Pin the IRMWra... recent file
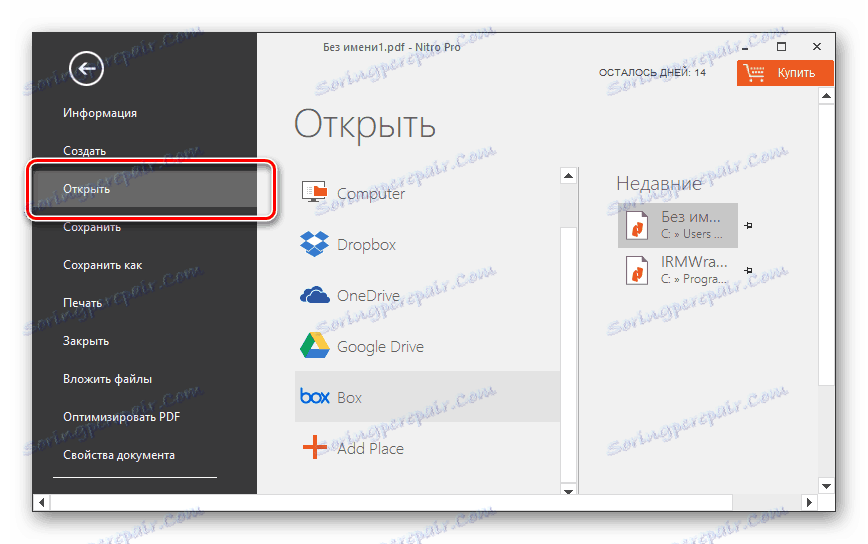The image size is (868, 544). click(748, 271)
